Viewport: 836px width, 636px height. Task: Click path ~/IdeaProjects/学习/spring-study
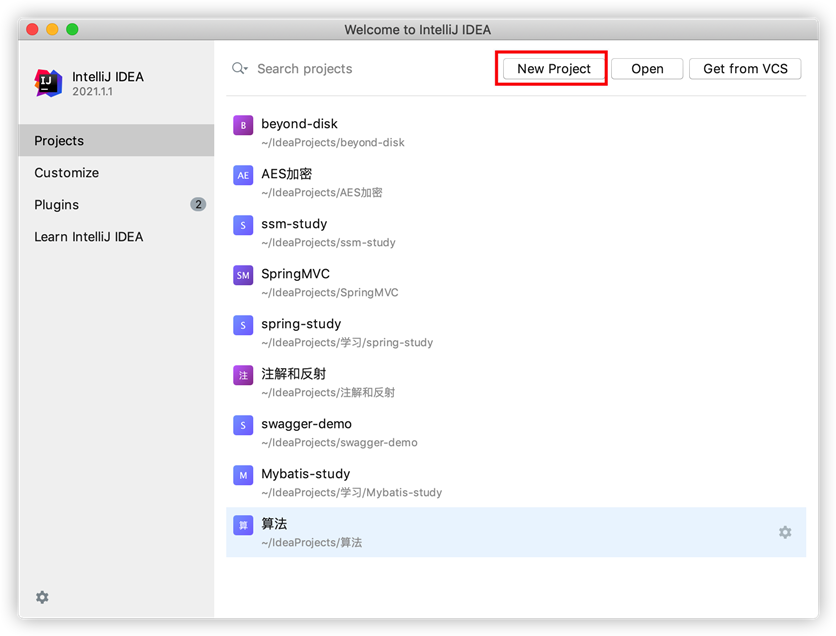pos(347,343)
